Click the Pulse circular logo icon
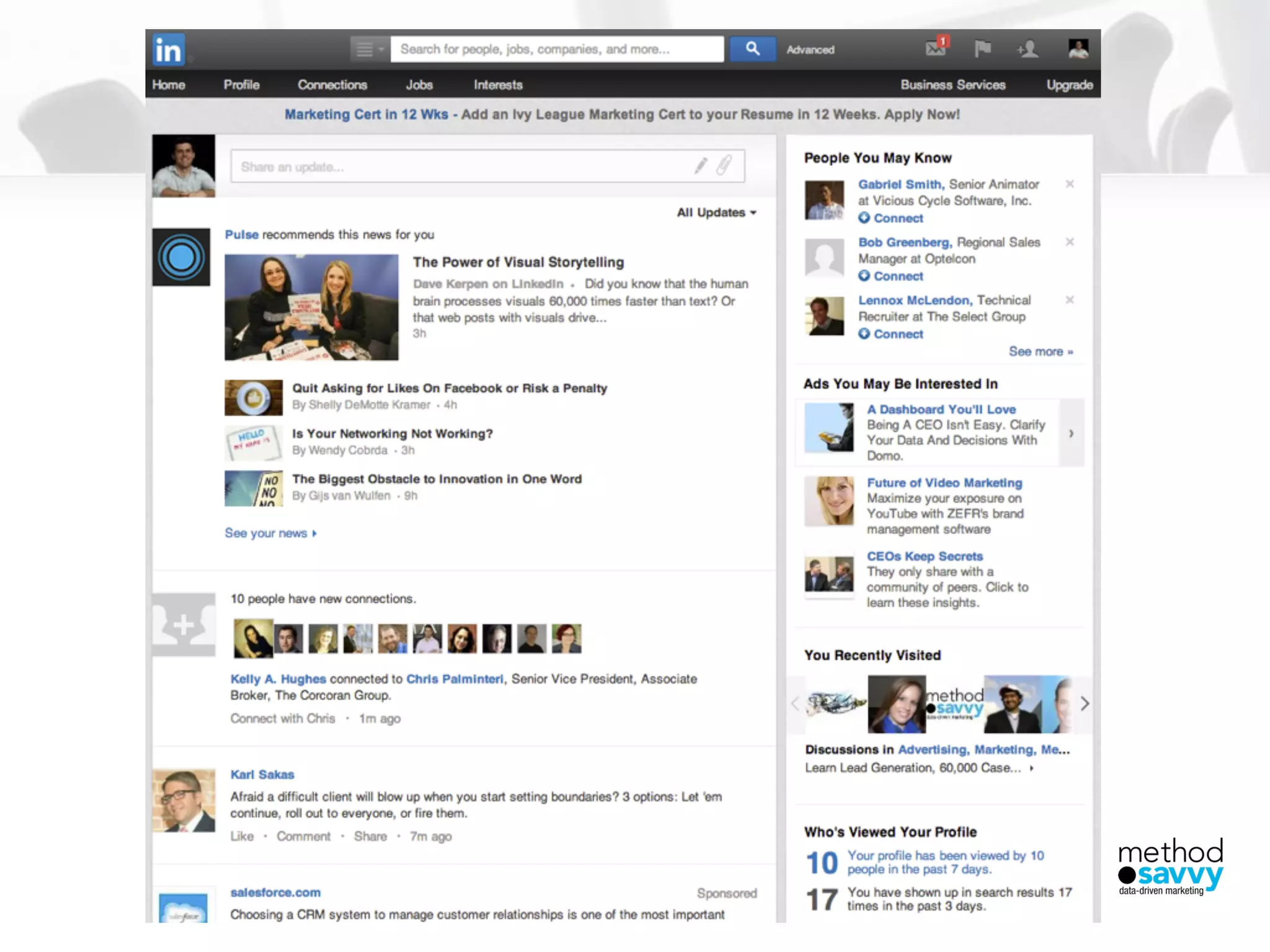Viewport: 1270px width, 952px height. pyautogui.click(x=181, y=257)
